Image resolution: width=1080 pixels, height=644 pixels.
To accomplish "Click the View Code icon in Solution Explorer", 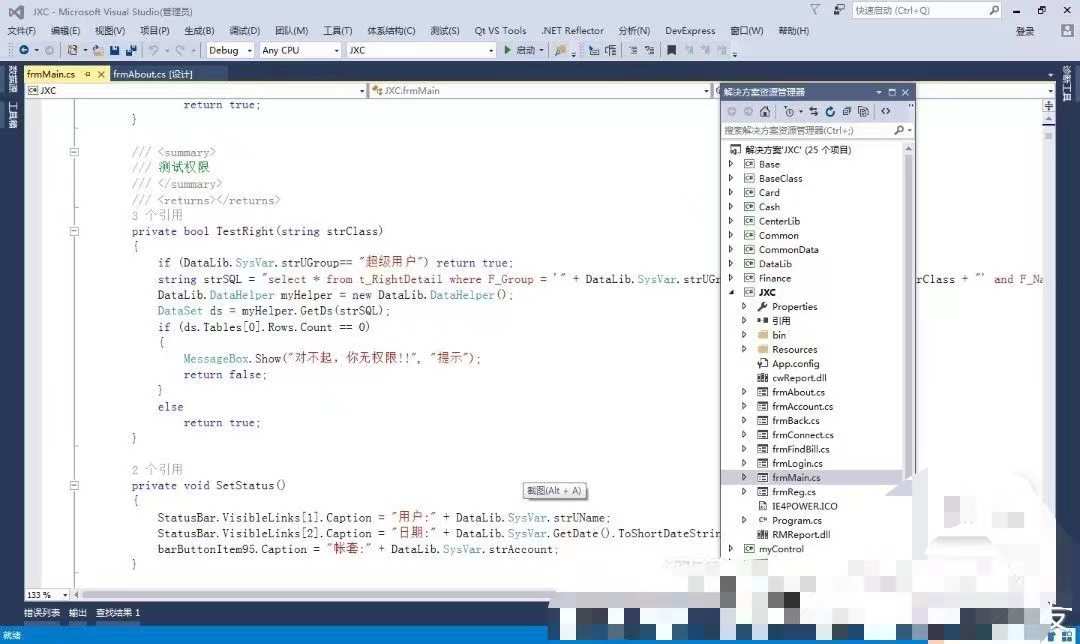I will point(886,112).
